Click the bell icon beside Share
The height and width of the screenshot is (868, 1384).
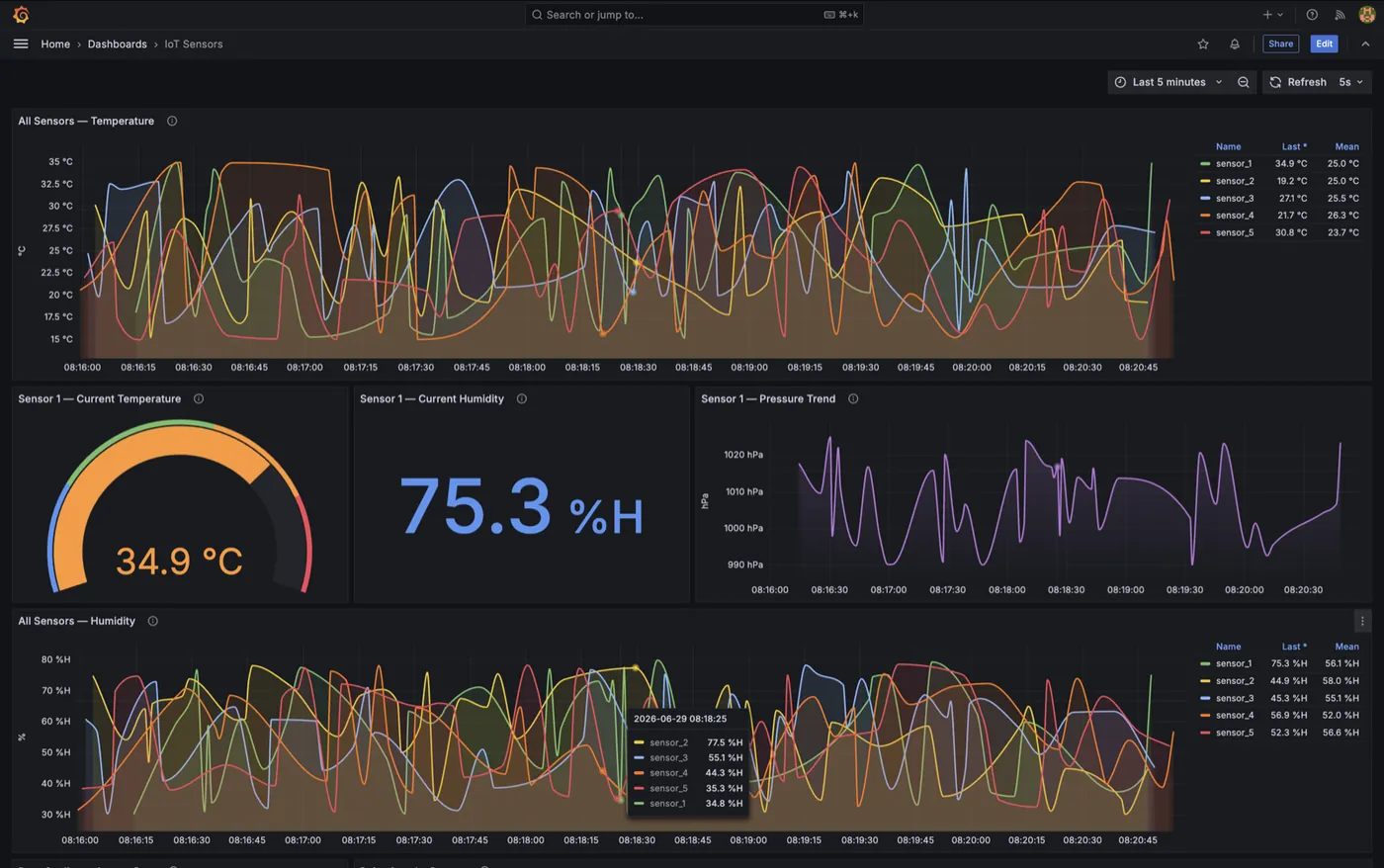tap(1235, 43)
